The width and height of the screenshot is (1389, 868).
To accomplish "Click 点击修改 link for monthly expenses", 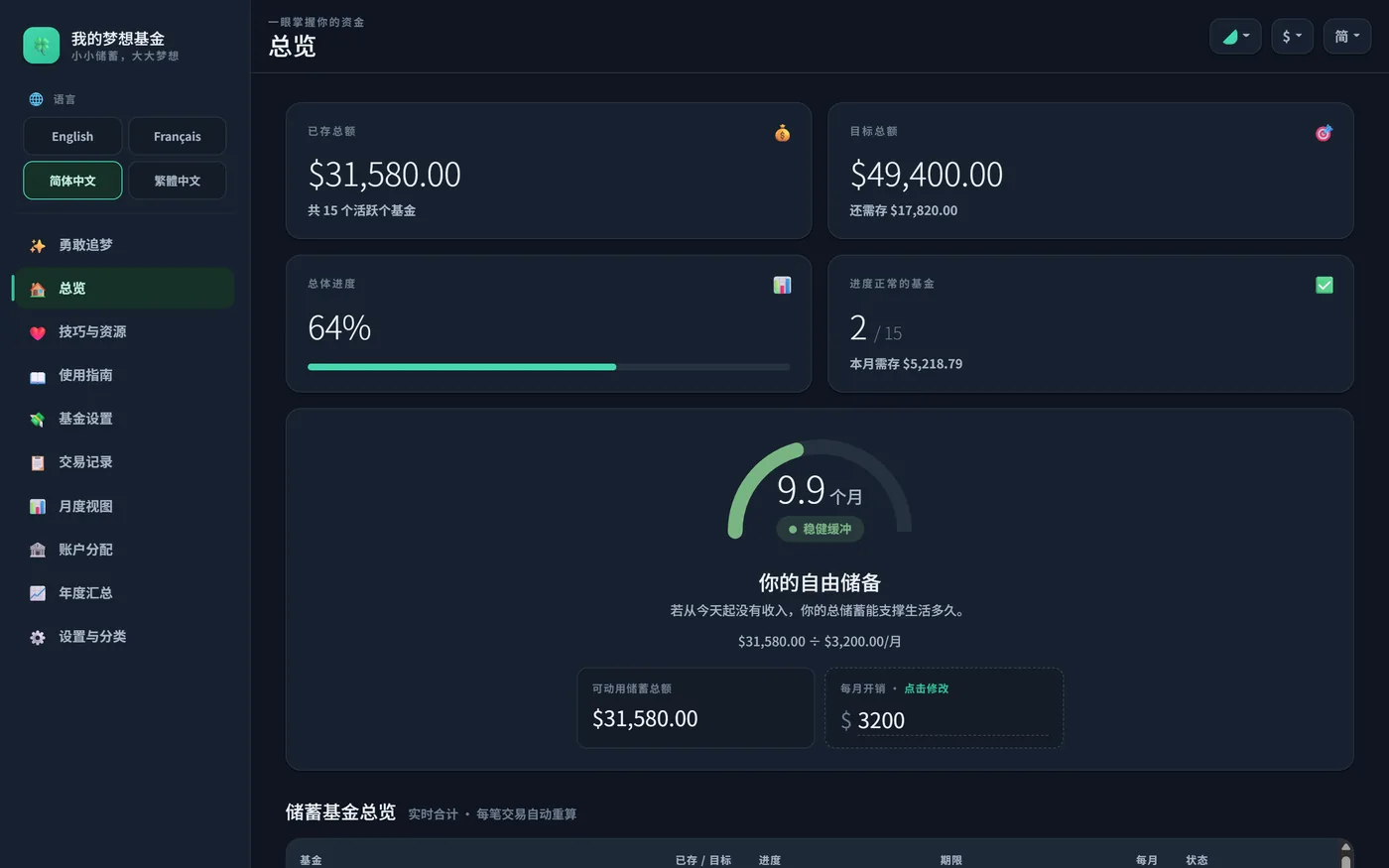I will (926, 688).
